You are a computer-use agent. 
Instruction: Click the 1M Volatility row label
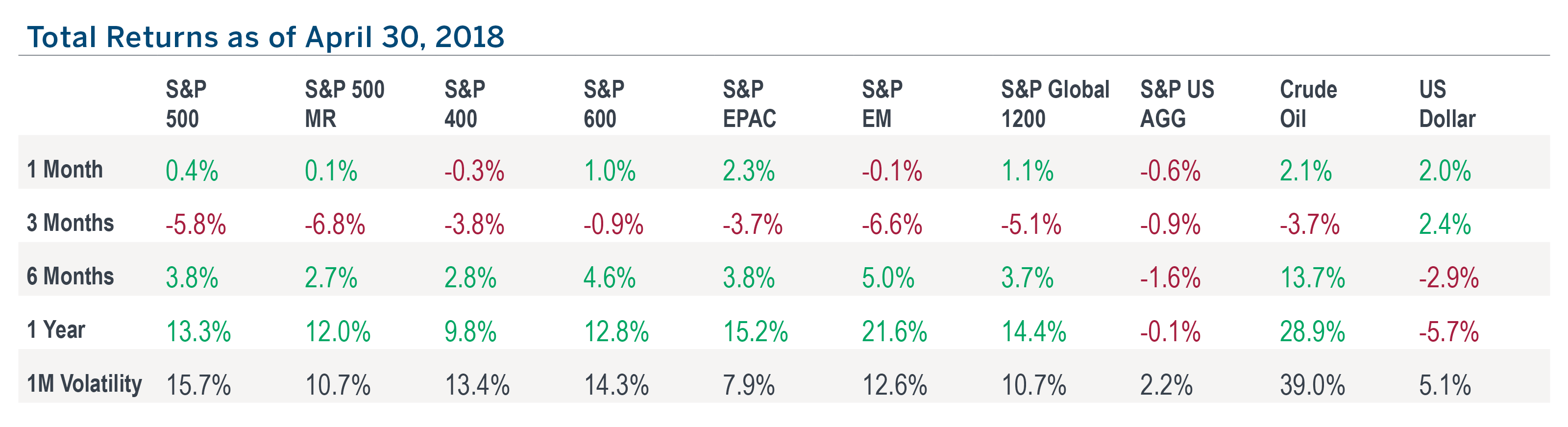tap(84, 384)
